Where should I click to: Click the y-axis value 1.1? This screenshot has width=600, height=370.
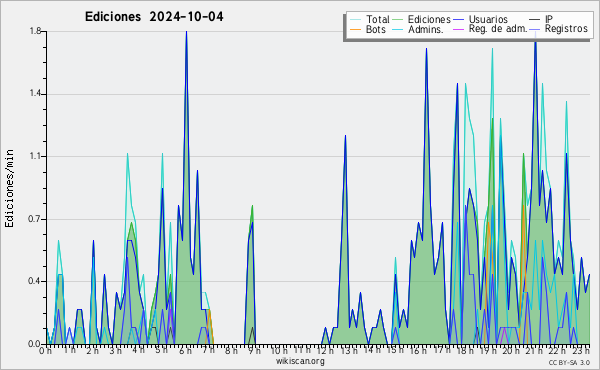[35, 156]
